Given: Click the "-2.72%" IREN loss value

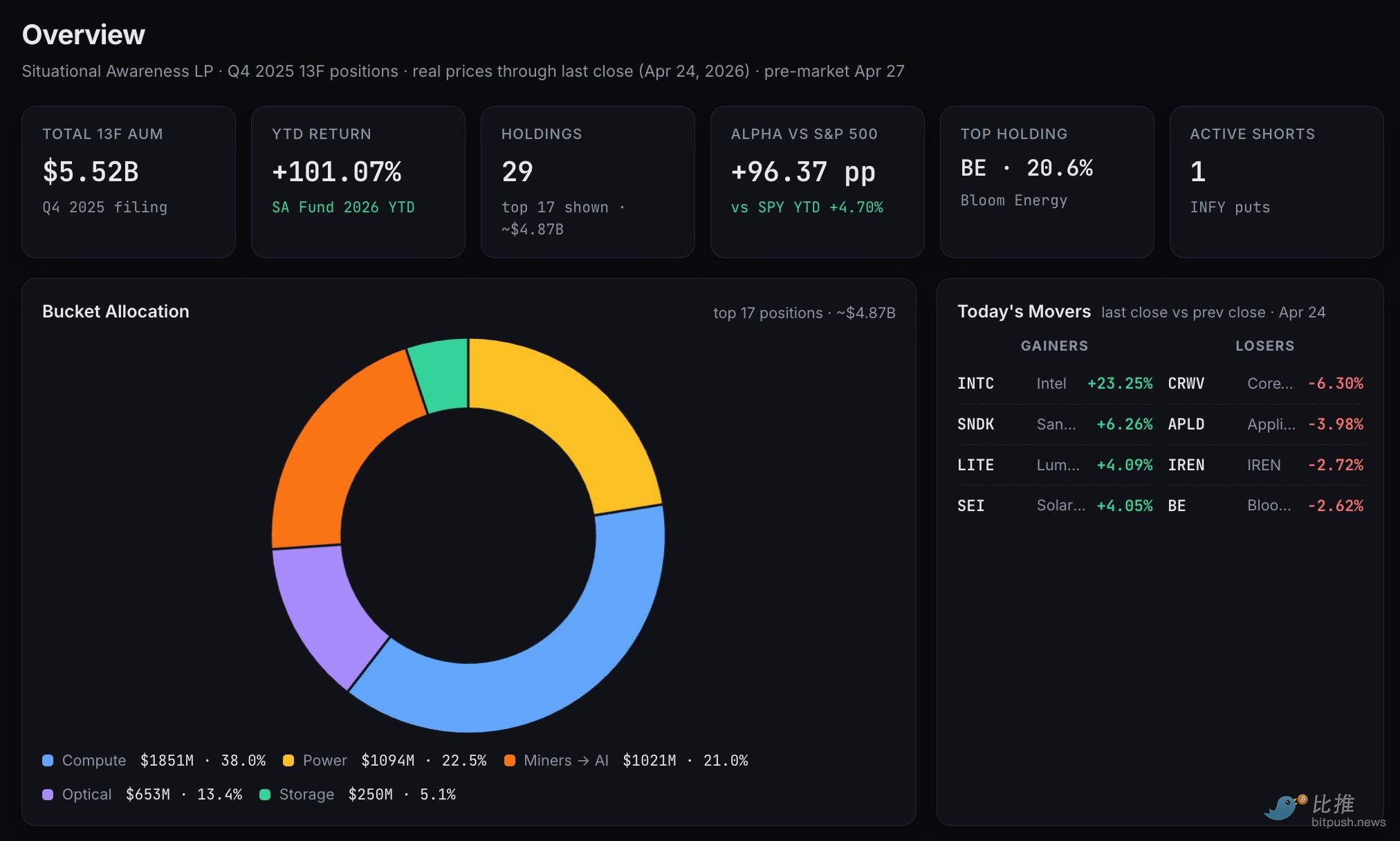Looking at the screenshot, I should tap(1336, 465).
